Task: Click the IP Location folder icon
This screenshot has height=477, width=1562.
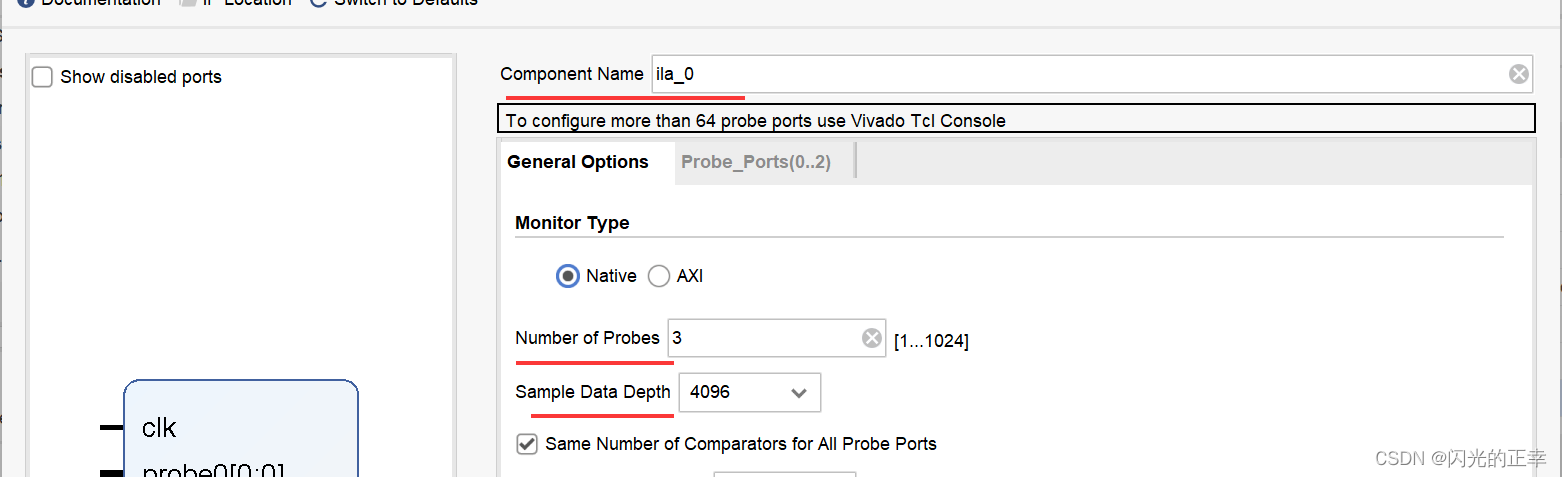Action: click(x=187, y=2)
